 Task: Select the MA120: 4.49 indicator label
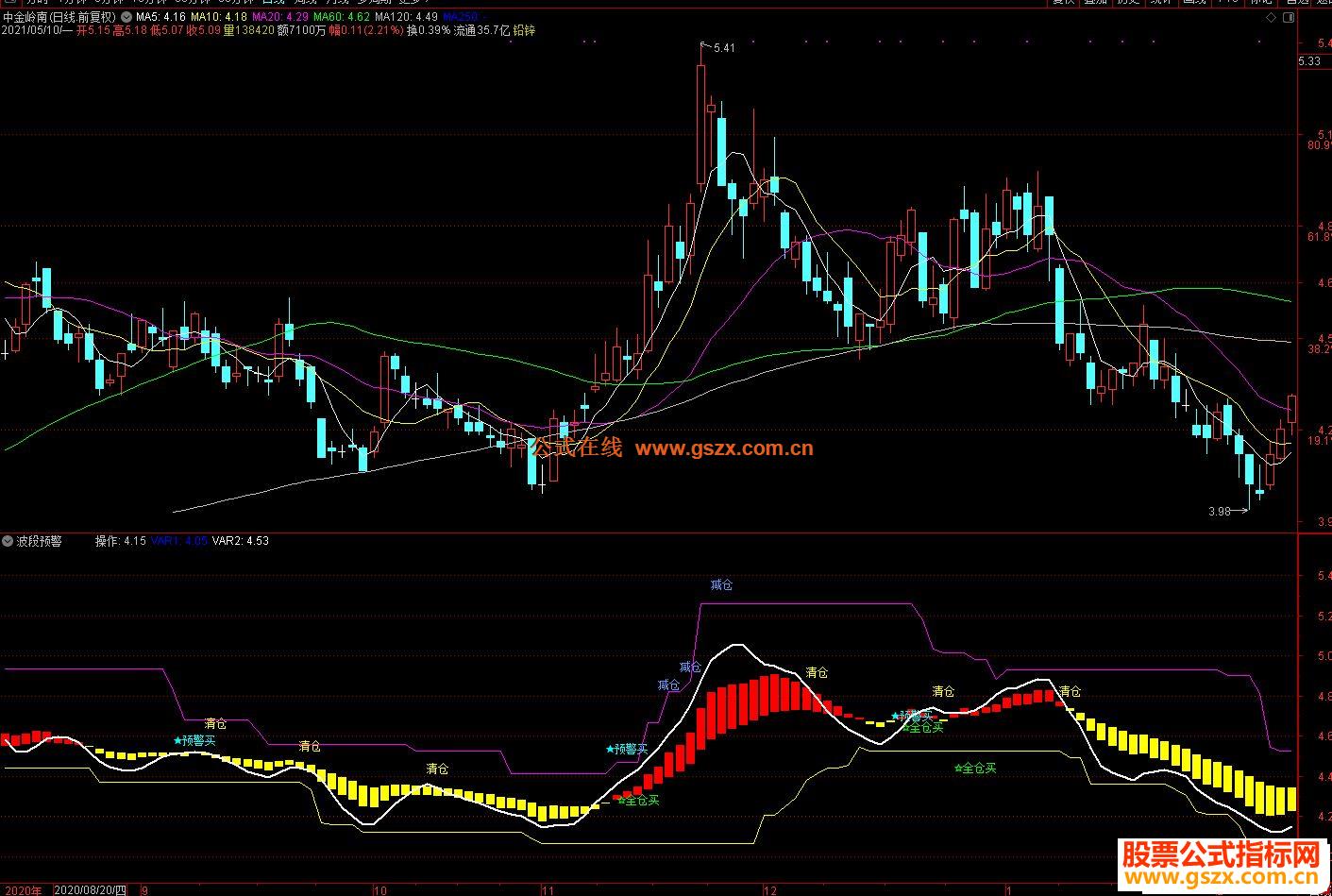pyautogui.click(x=406, y=17)
